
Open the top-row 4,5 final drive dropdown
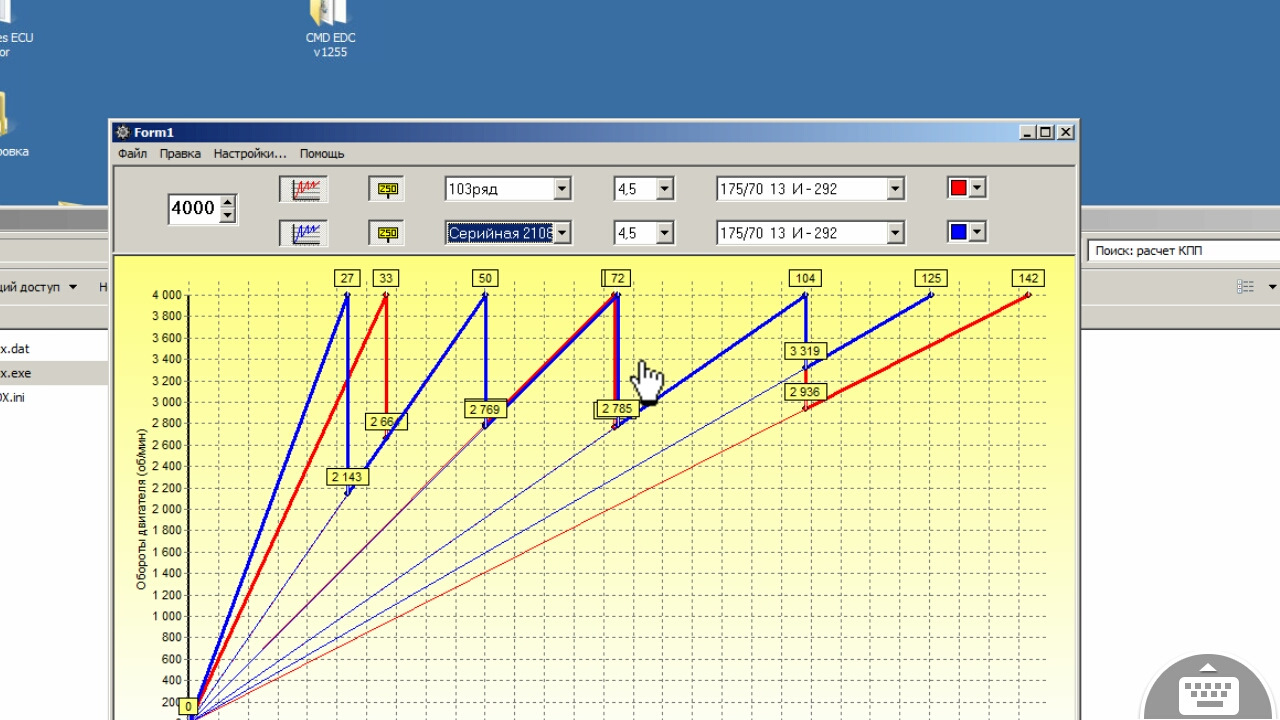665,189
